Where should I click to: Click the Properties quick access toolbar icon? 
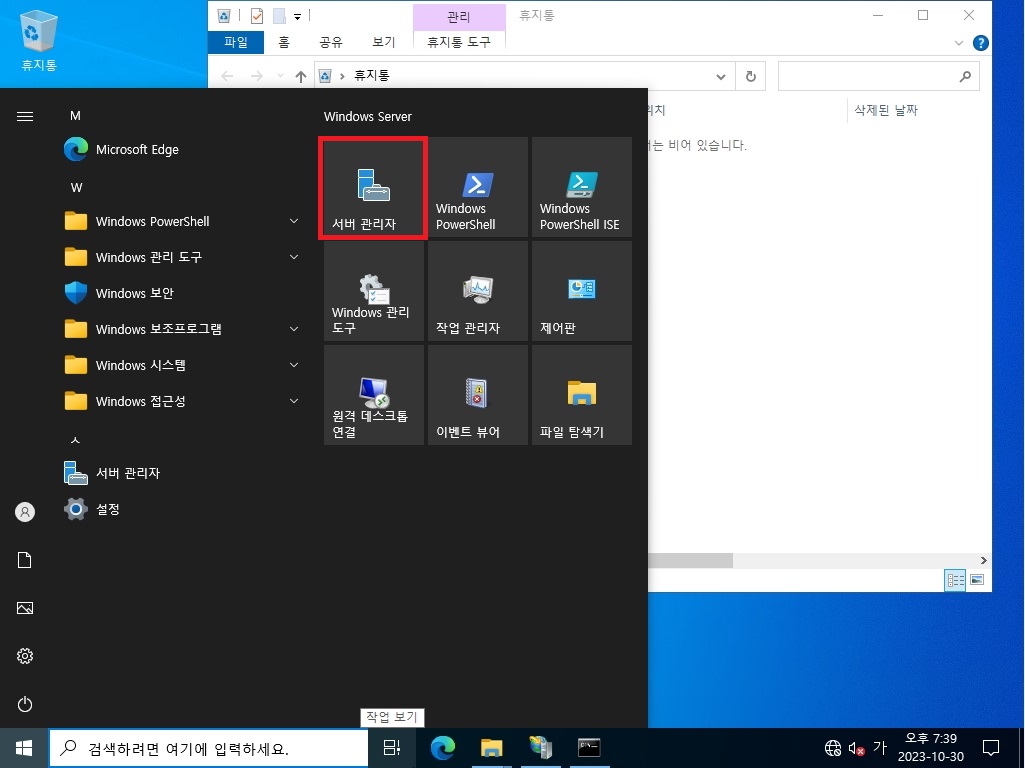pos(257,16)
